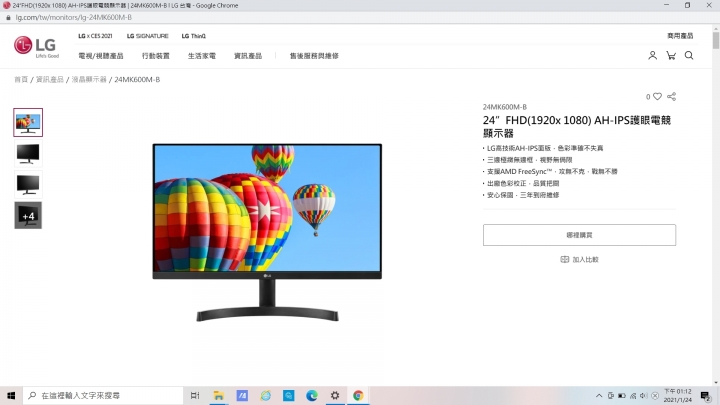Image resolution: width=720 pixels, height=405 pixels.
Task: Open the volume control in system tray
Action: pos(644,395)
